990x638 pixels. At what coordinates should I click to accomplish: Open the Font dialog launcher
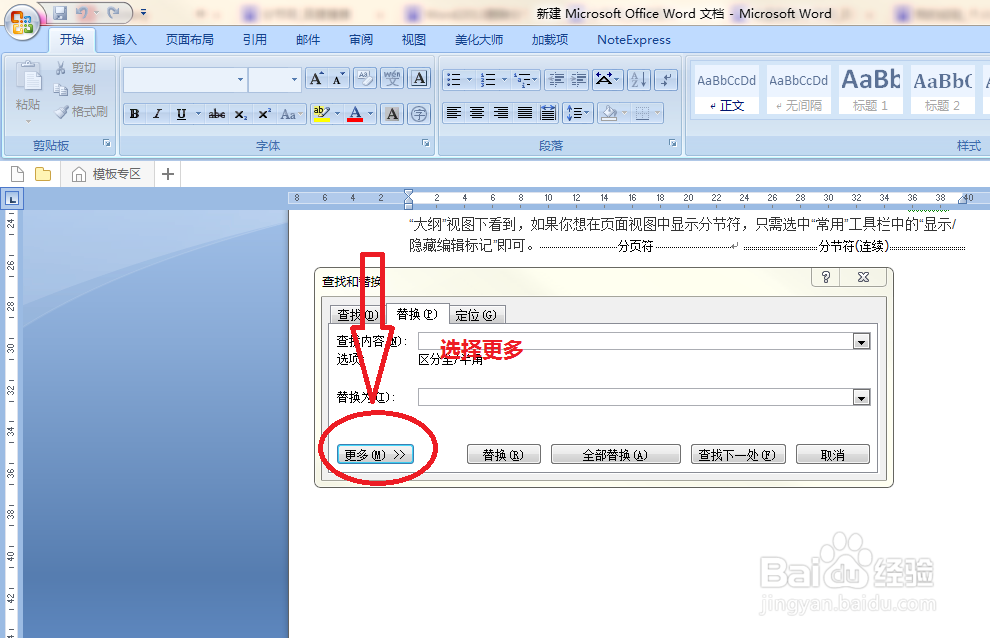426,144
